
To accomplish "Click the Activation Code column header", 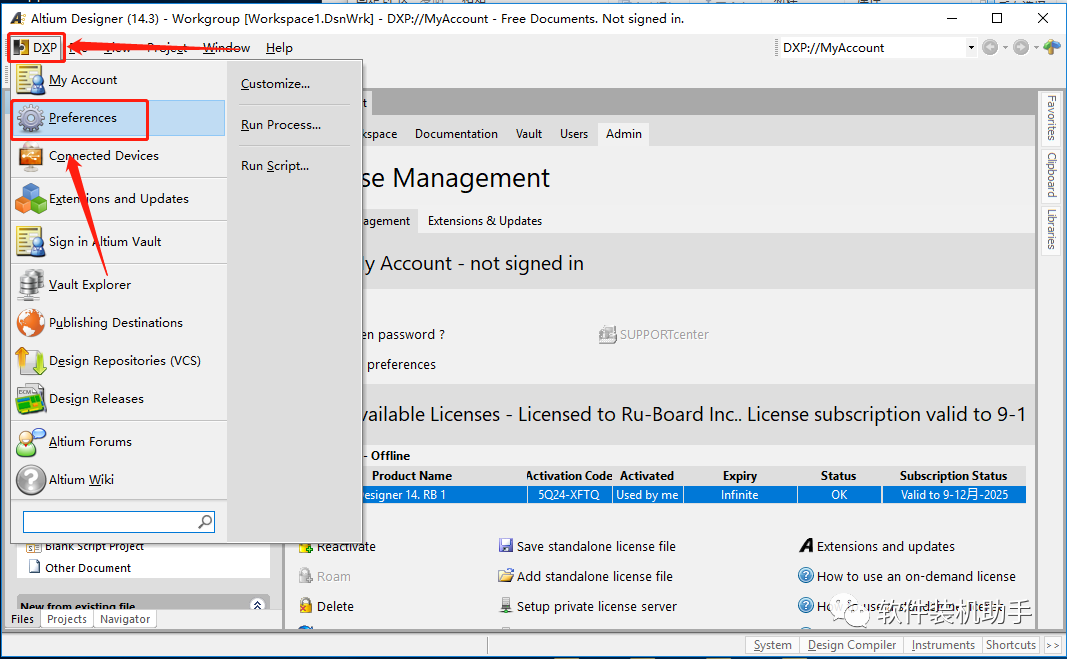I will point(569,476).
